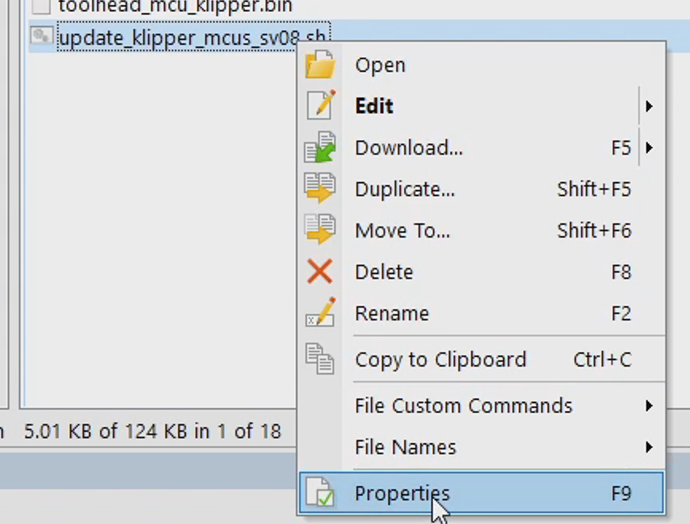Expand the File Names submenu arrow
This screenshot has height=524, width=690.
pos(649,447)
